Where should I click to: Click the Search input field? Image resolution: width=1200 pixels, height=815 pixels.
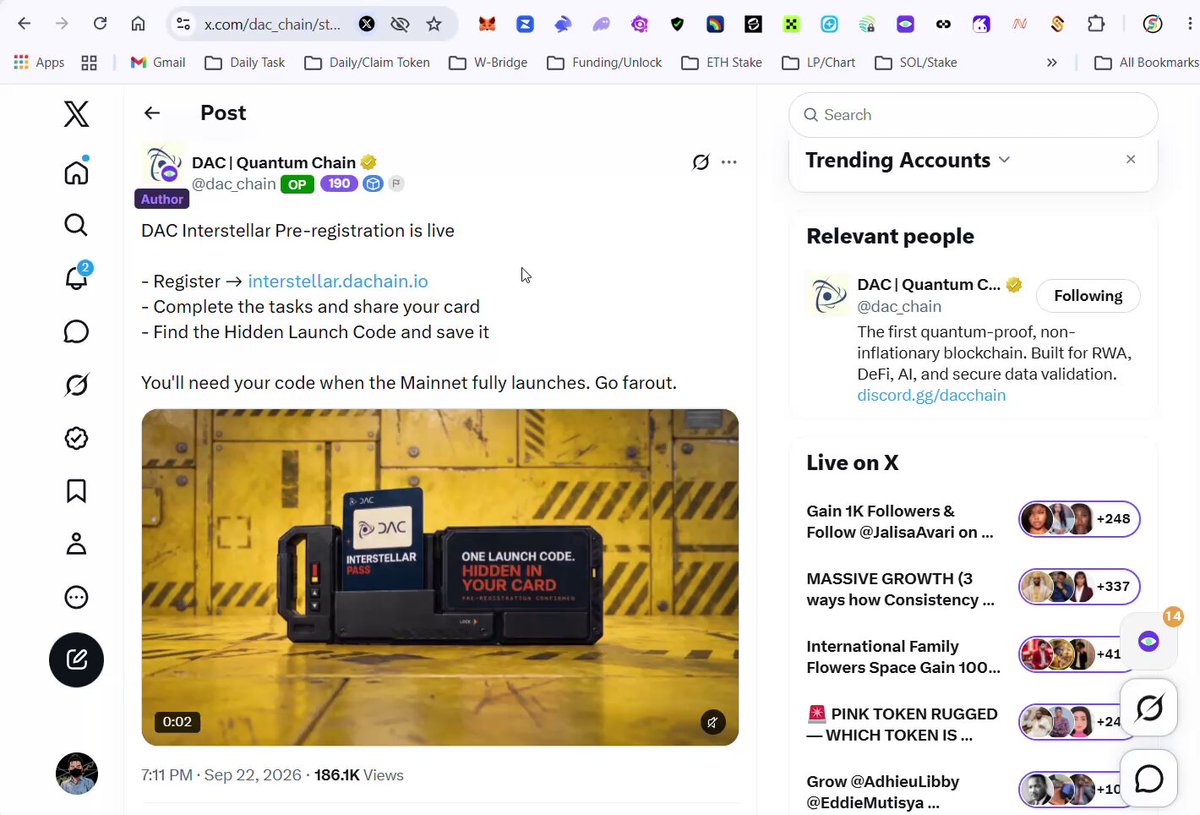pyautogui.click(x=973, y=115)
